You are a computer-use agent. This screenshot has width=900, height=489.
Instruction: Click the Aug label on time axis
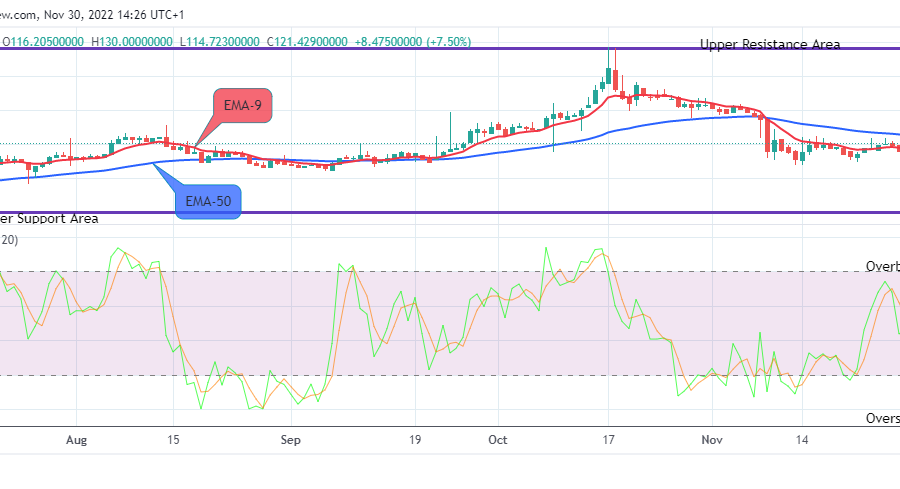pos(76,439)
